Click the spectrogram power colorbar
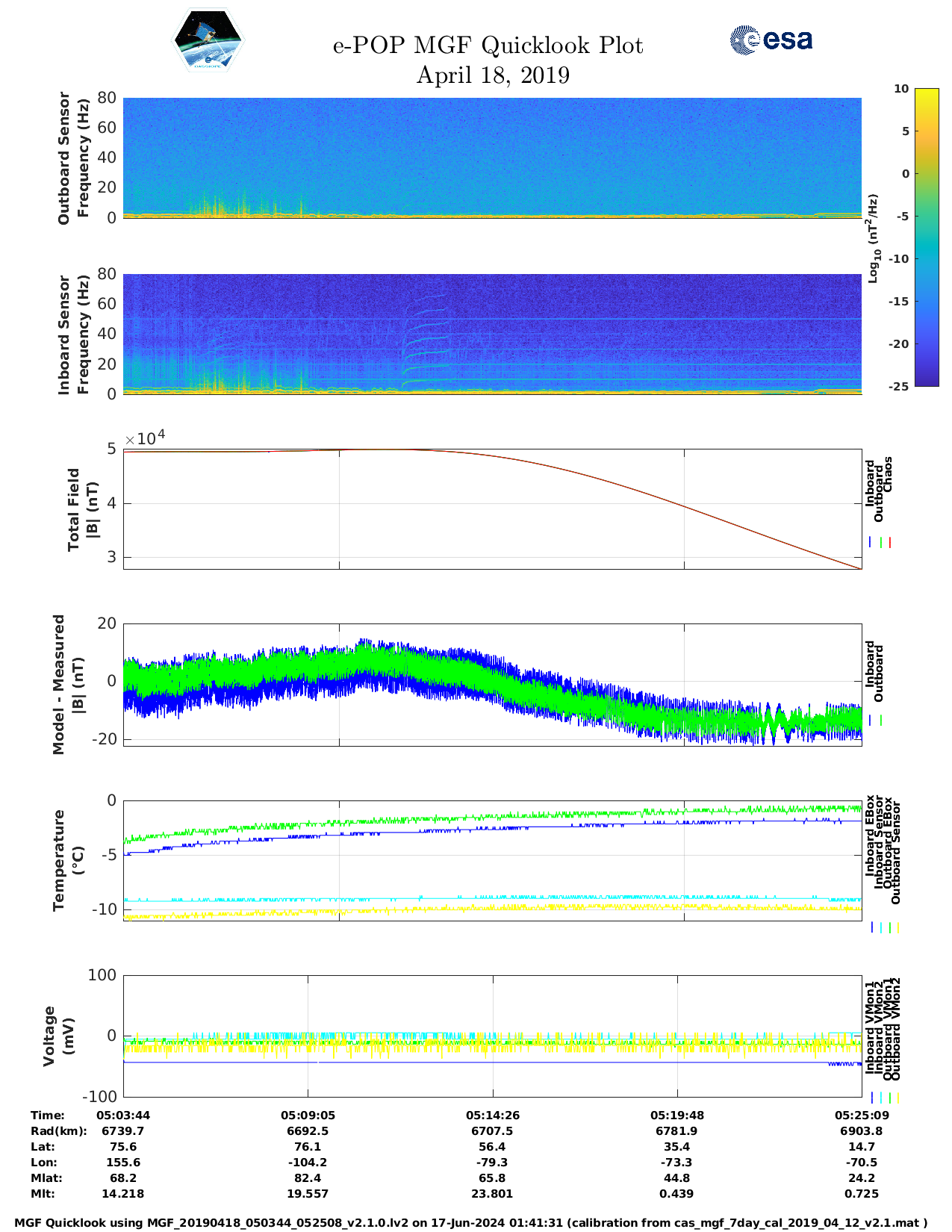 926,237
